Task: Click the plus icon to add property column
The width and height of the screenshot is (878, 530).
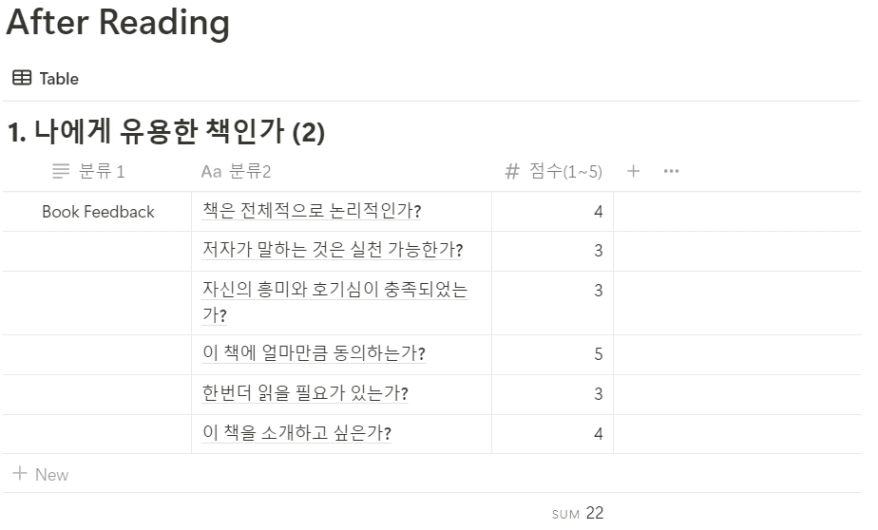Action: pos(633,171)
